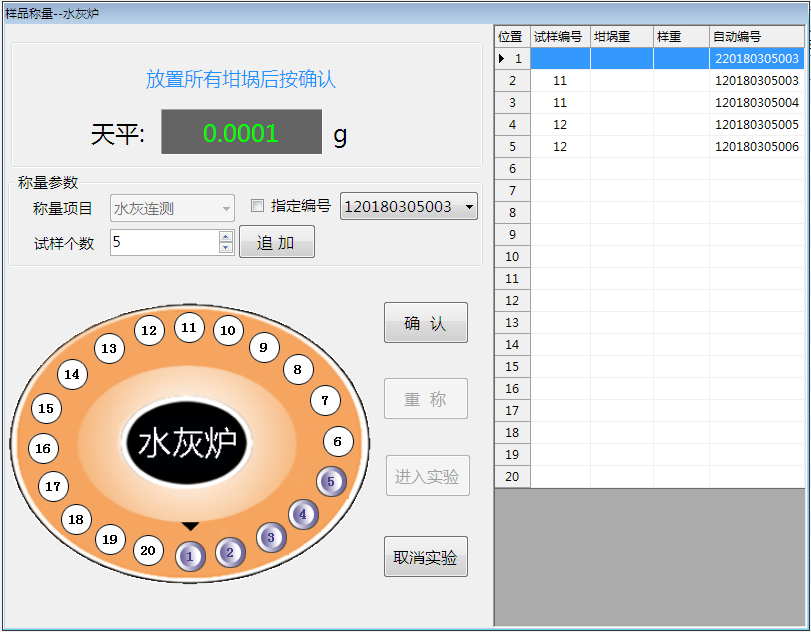Viewport: 811px width, 632px height.
Task: Click into the 试样个数 input field
Action: [x=163, y=242]
